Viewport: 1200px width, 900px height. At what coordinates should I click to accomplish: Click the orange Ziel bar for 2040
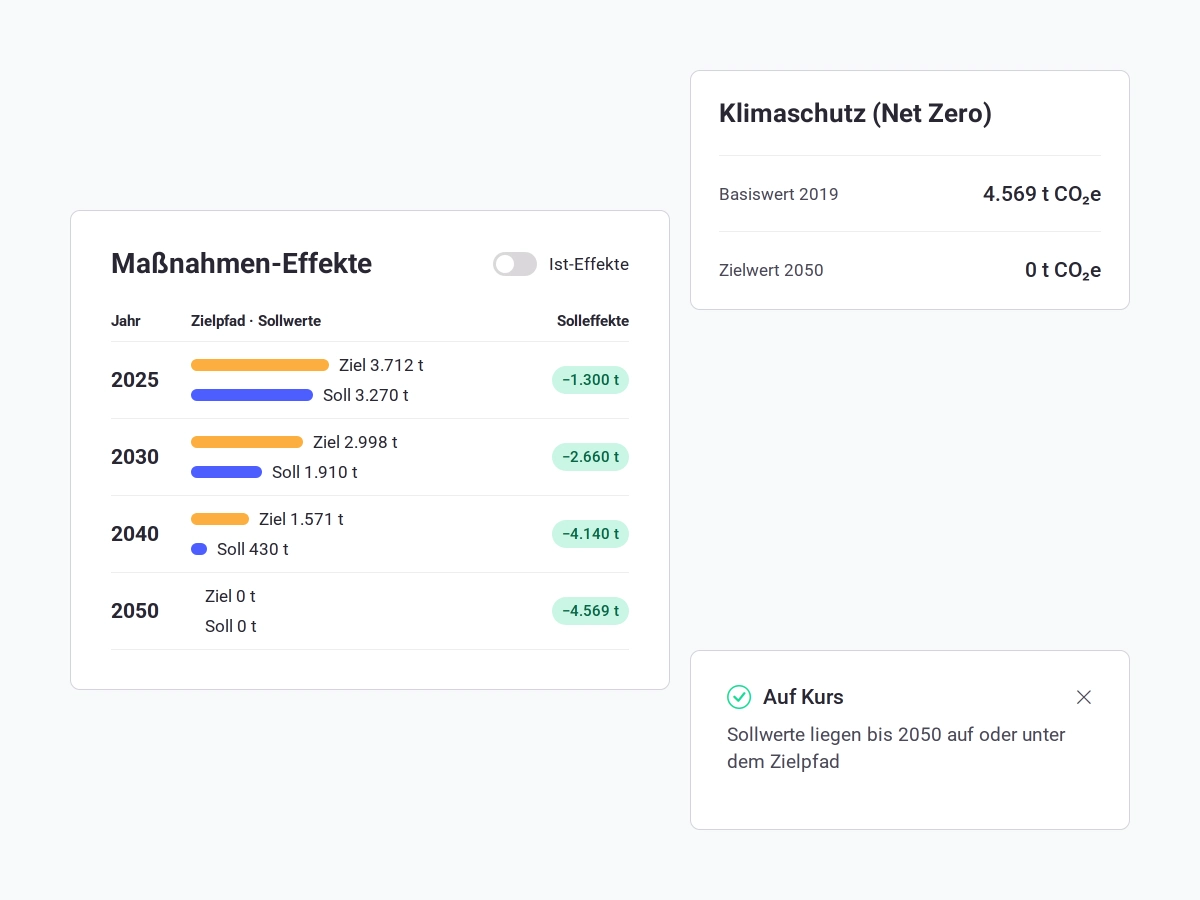point(220,519)
